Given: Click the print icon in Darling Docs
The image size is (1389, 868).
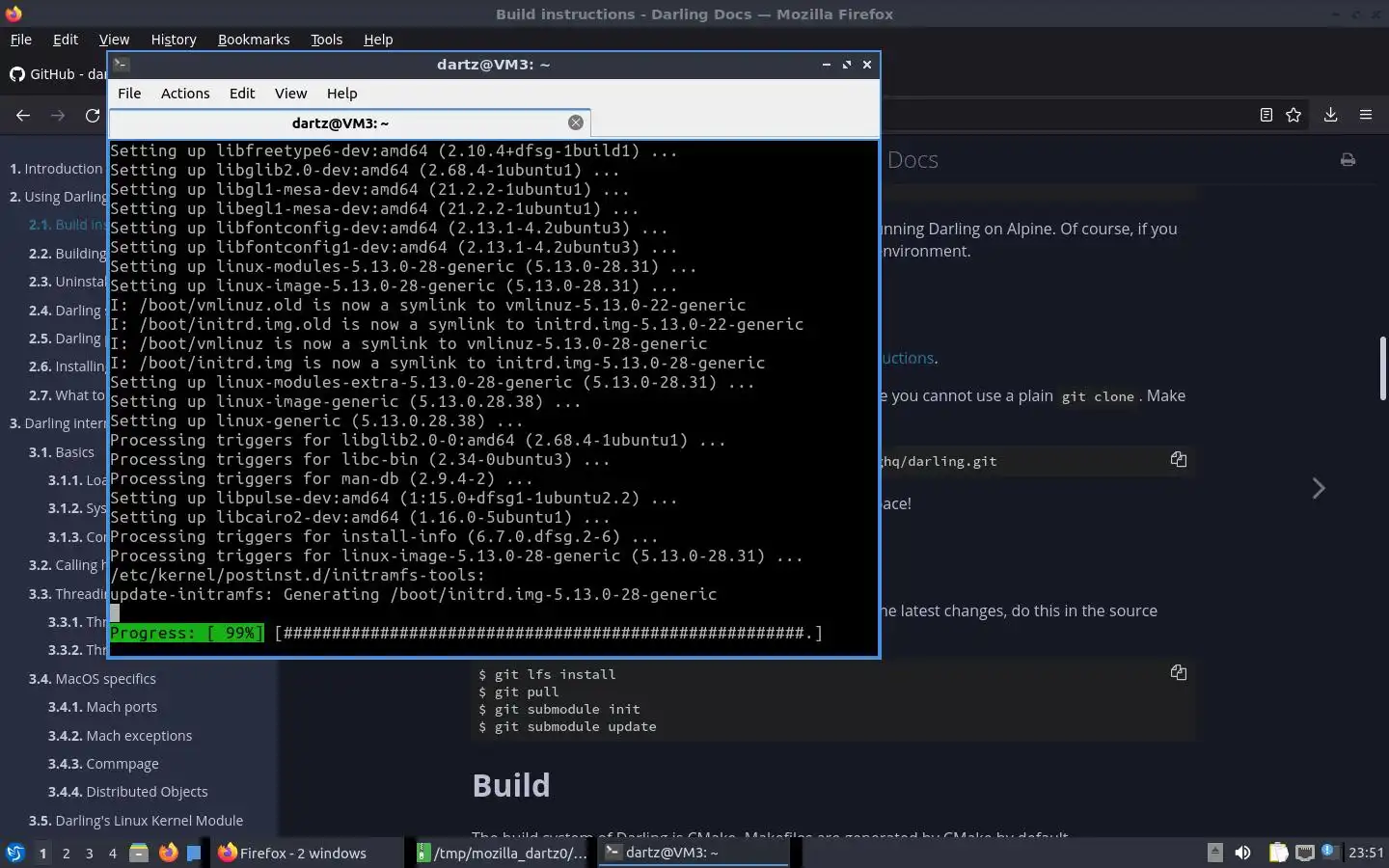Looking at the screenshot, I should pyautogui.click(x=1348, y=160).
